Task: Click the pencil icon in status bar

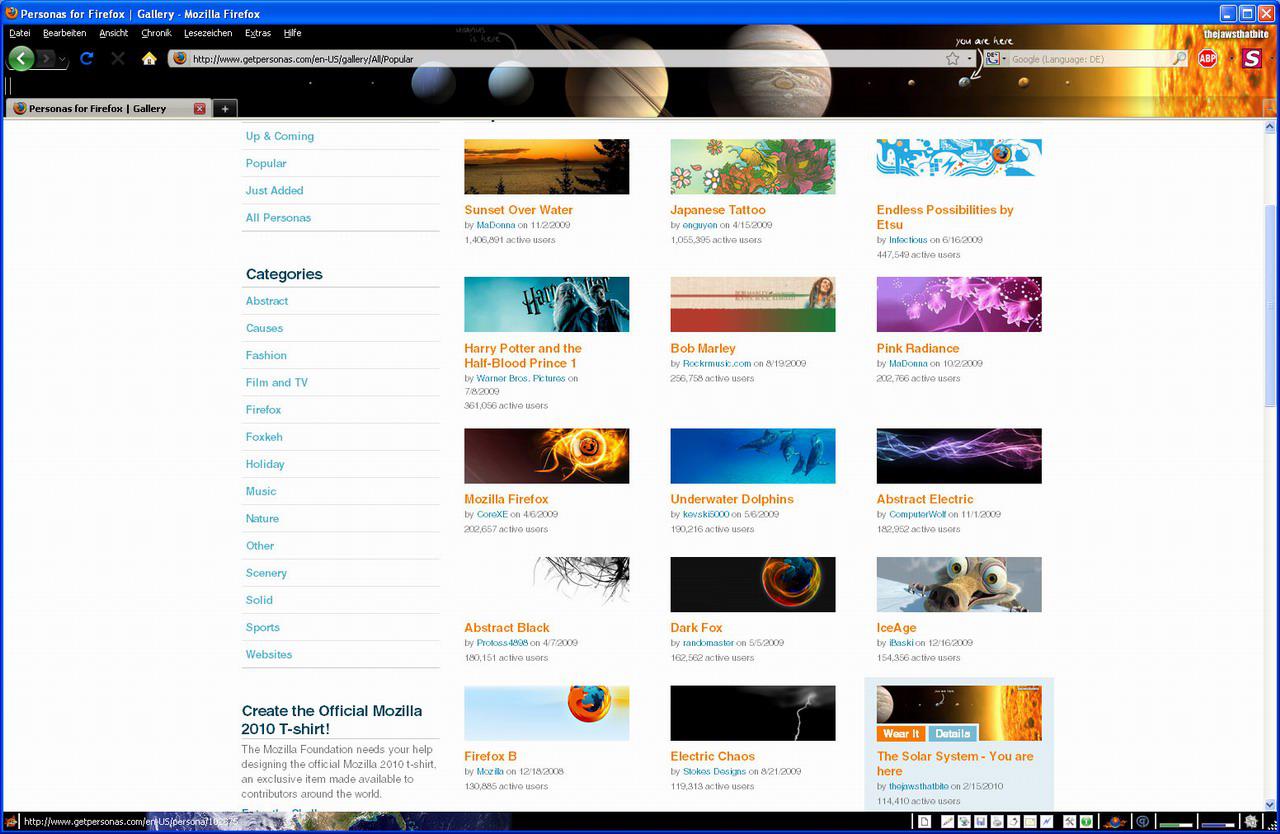Action: coord(947,822)
